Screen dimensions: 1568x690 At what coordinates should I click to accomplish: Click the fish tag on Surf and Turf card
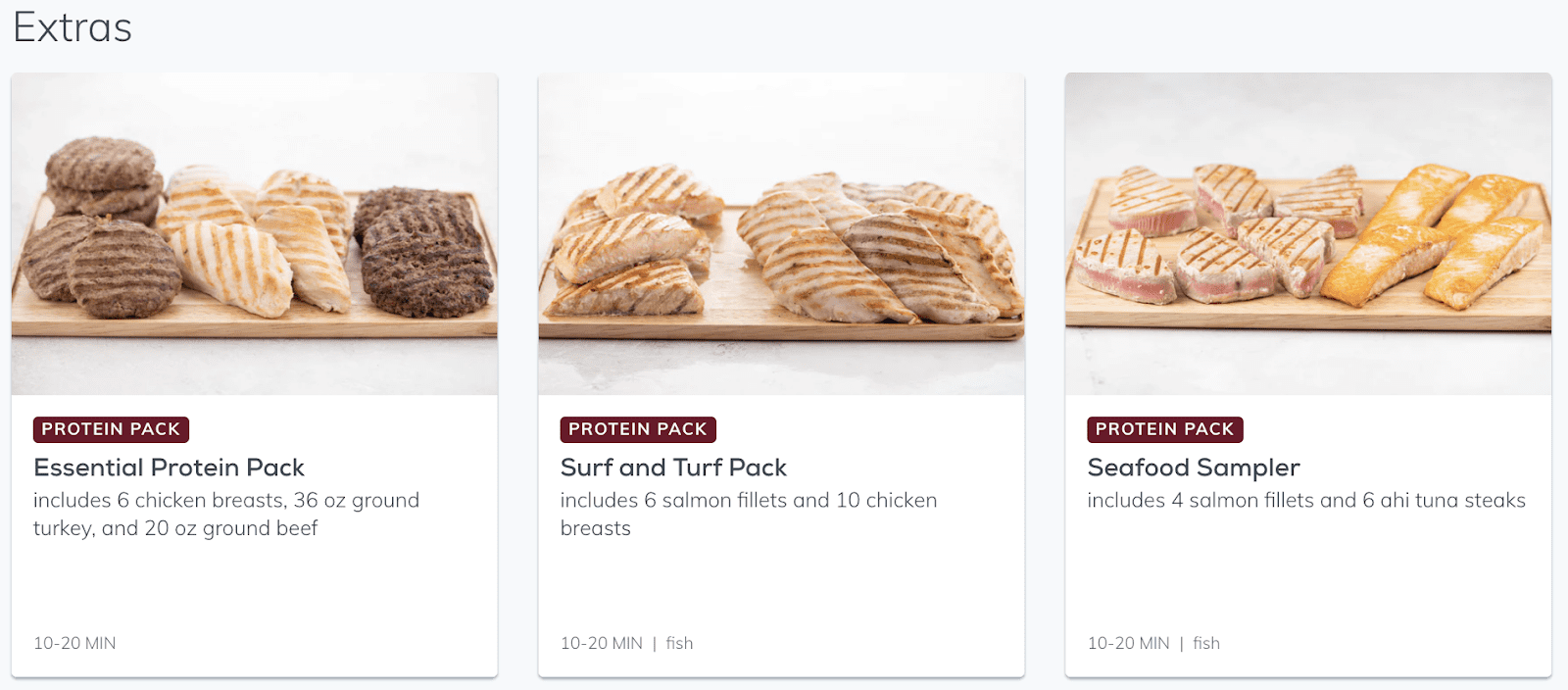click(679, 643)
